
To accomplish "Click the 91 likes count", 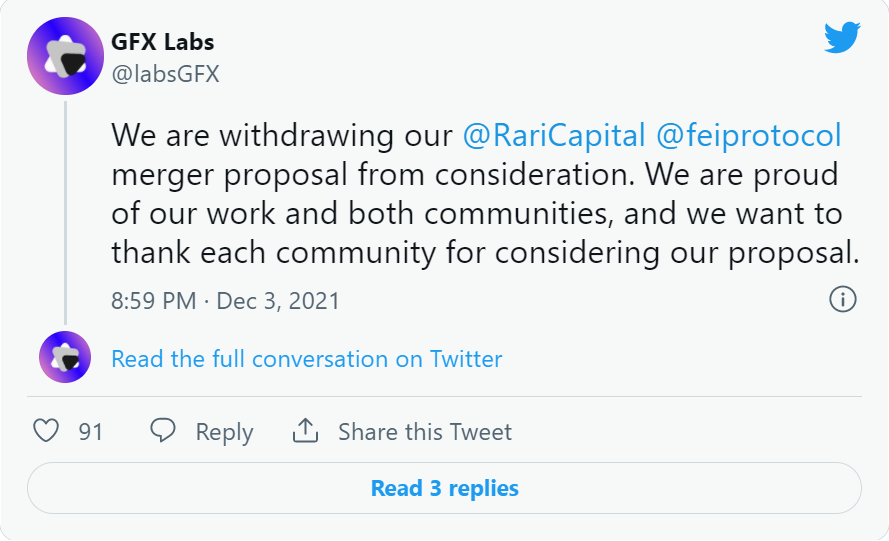I will coord(91,432).
